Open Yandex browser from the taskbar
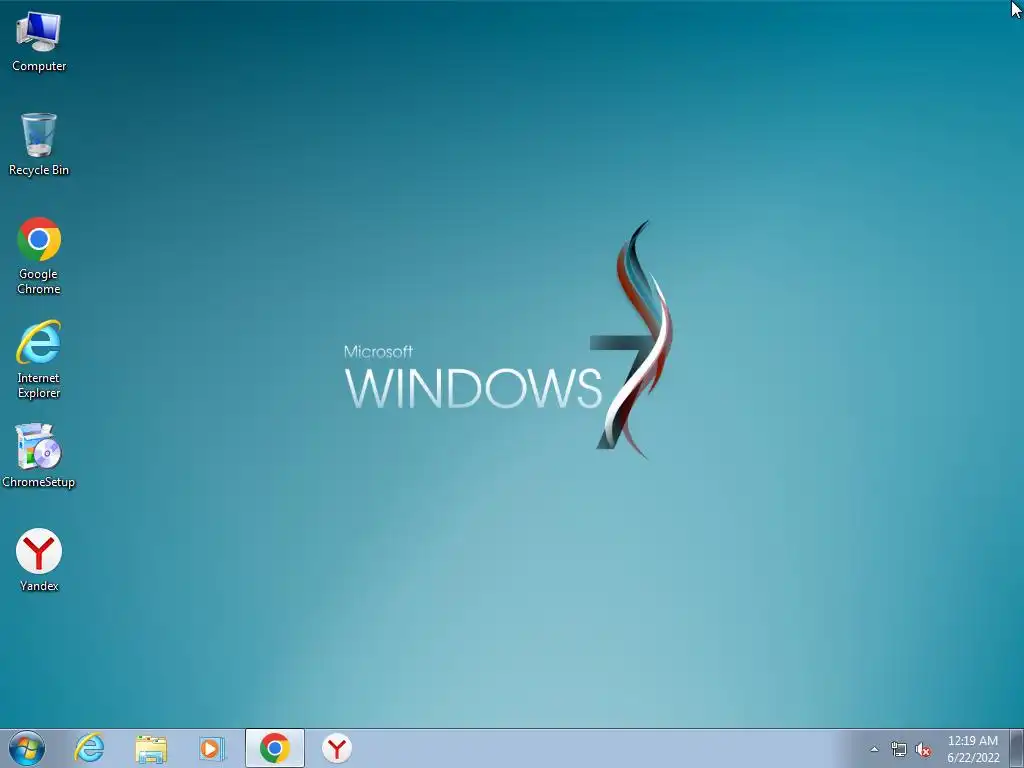 [337, 748]
